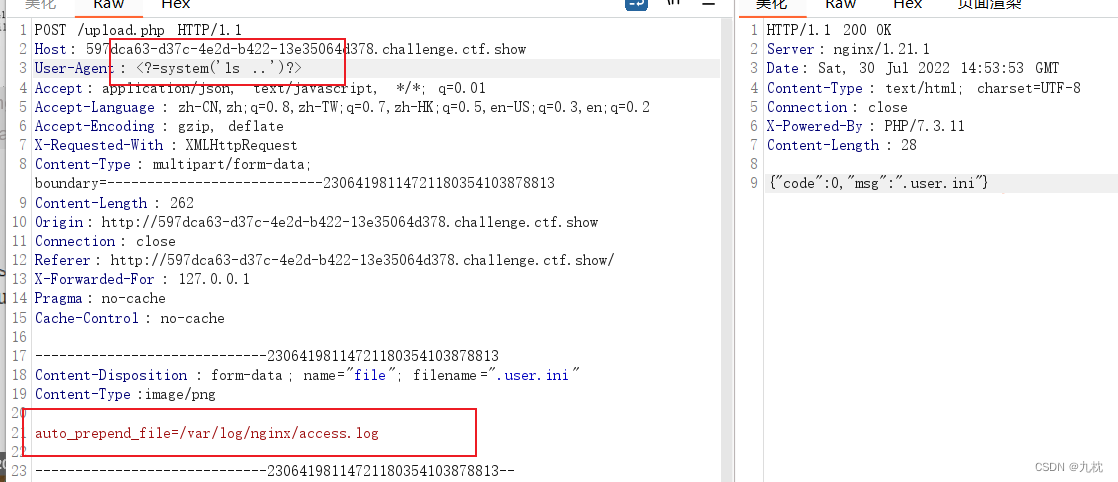Click opening multipart boundary on line 17
The image size is (1118, 482).
[x=267, y=356]
